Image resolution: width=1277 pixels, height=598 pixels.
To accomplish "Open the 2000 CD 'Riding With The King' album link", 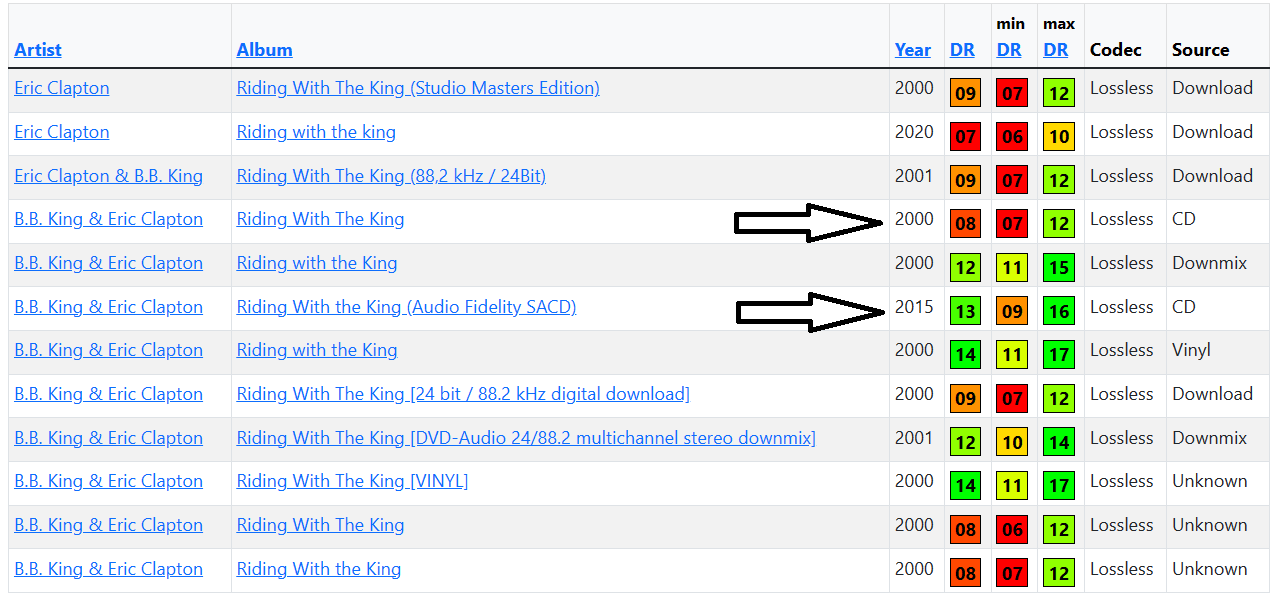I will 320,219.
